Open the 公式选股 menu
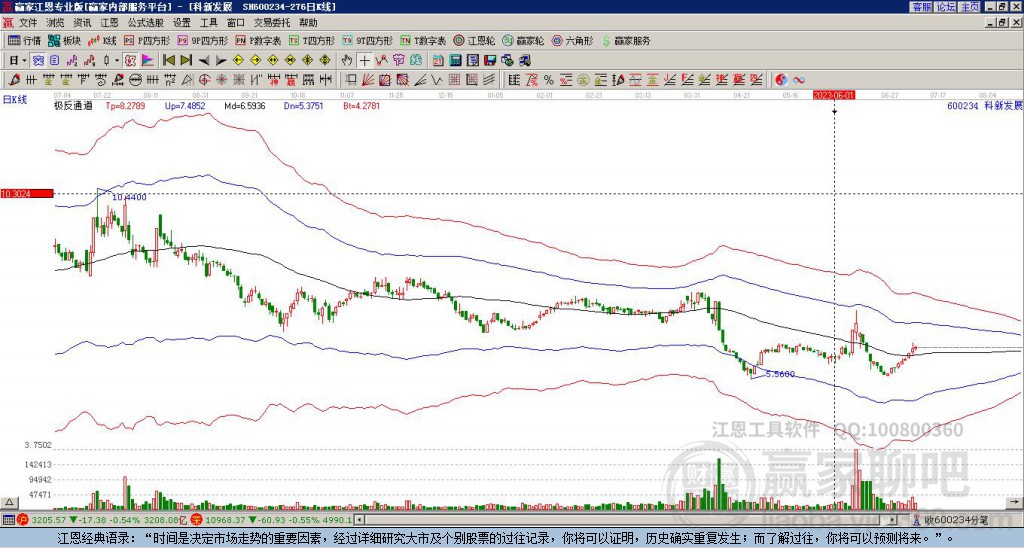 tap(146, 23)
